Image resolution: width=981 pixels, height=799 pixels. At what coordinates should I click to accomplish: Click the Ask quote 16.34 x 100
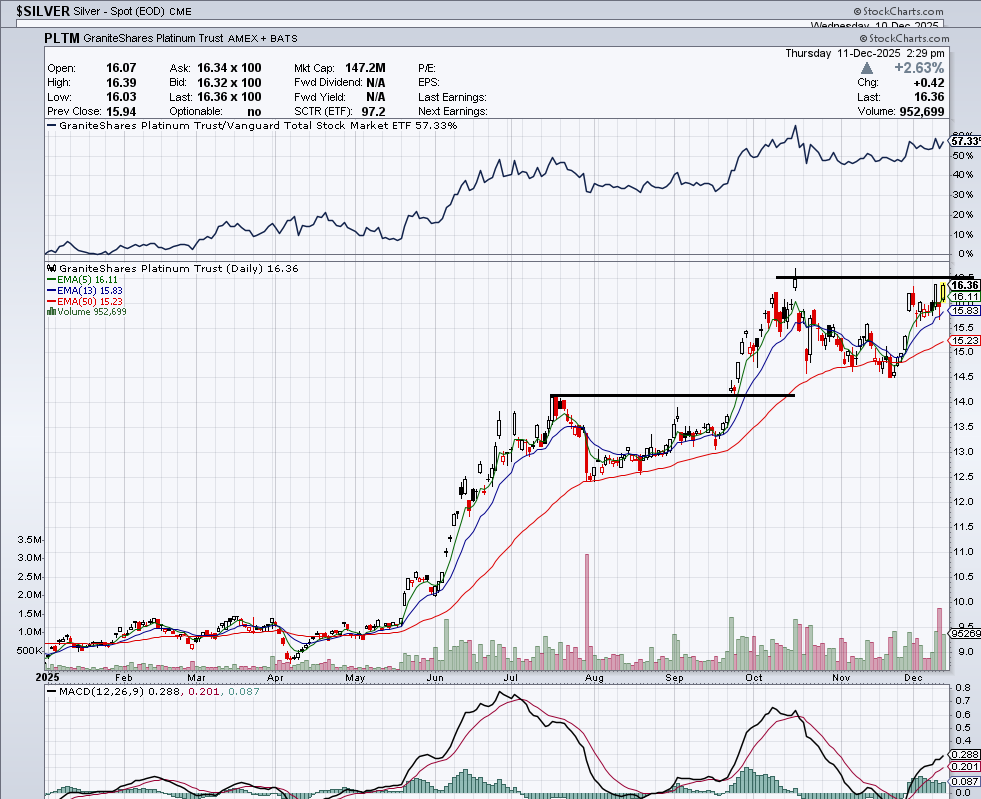point(229,68)
